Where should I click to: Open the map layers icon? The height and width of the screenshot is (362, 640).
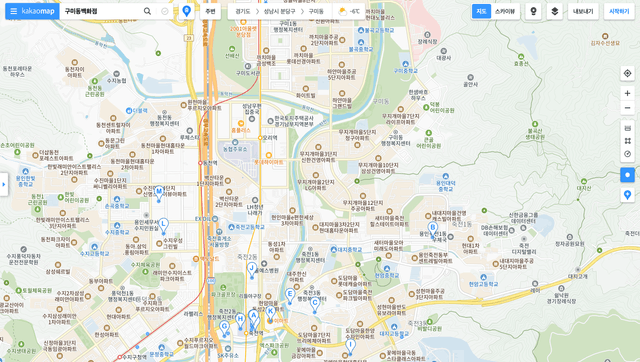pos(554,11)
